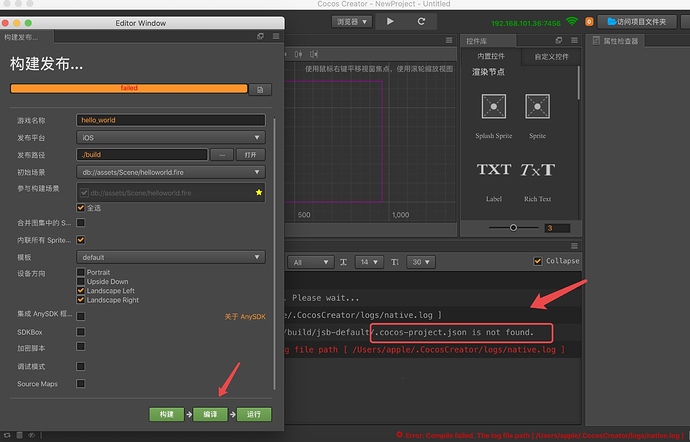Click the preview IP address link
This screenshot has height=442, width=690.
coord(525,23)
